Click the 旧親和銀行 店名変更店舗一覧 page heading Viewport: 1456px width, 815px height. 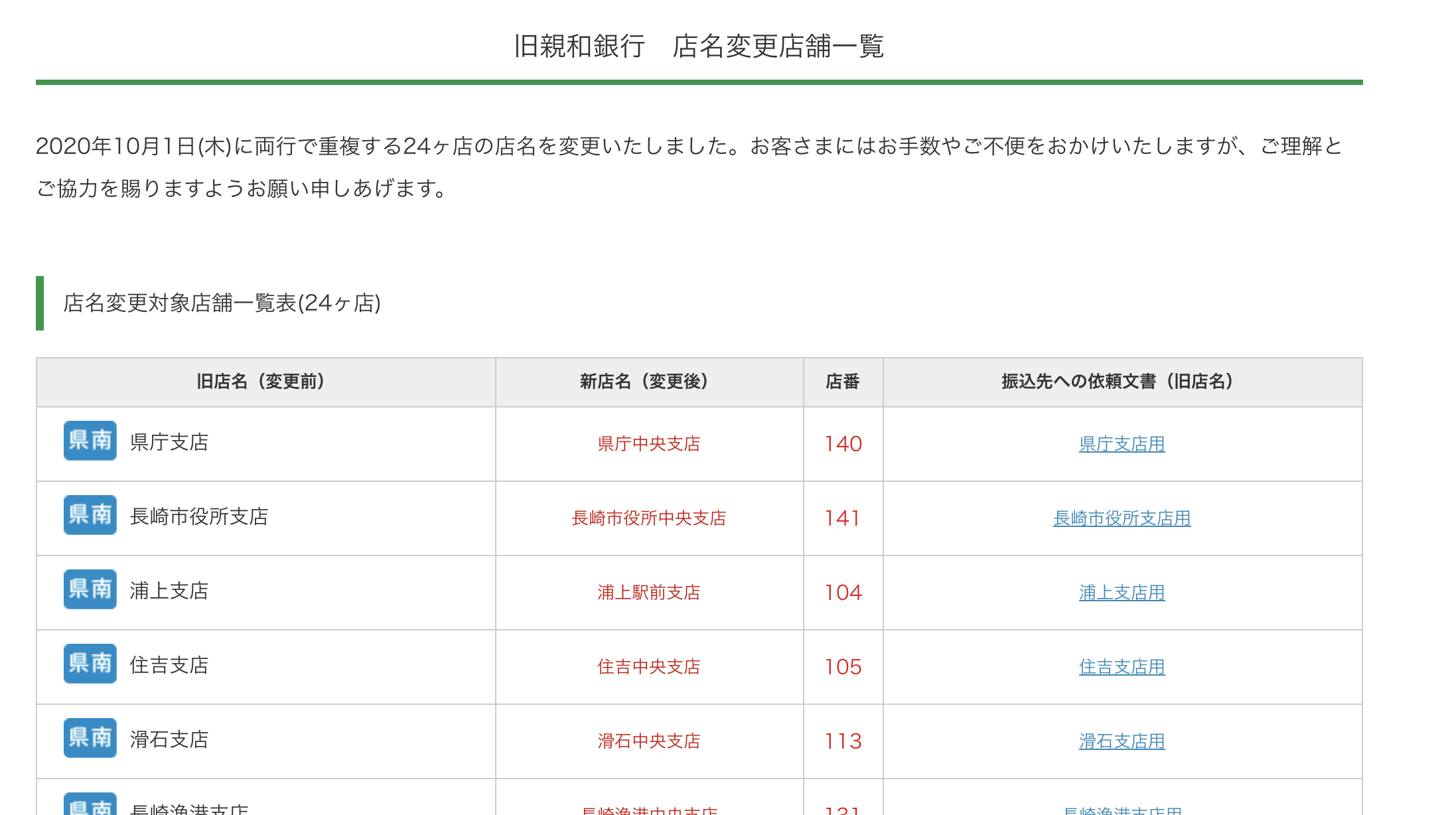698,46
